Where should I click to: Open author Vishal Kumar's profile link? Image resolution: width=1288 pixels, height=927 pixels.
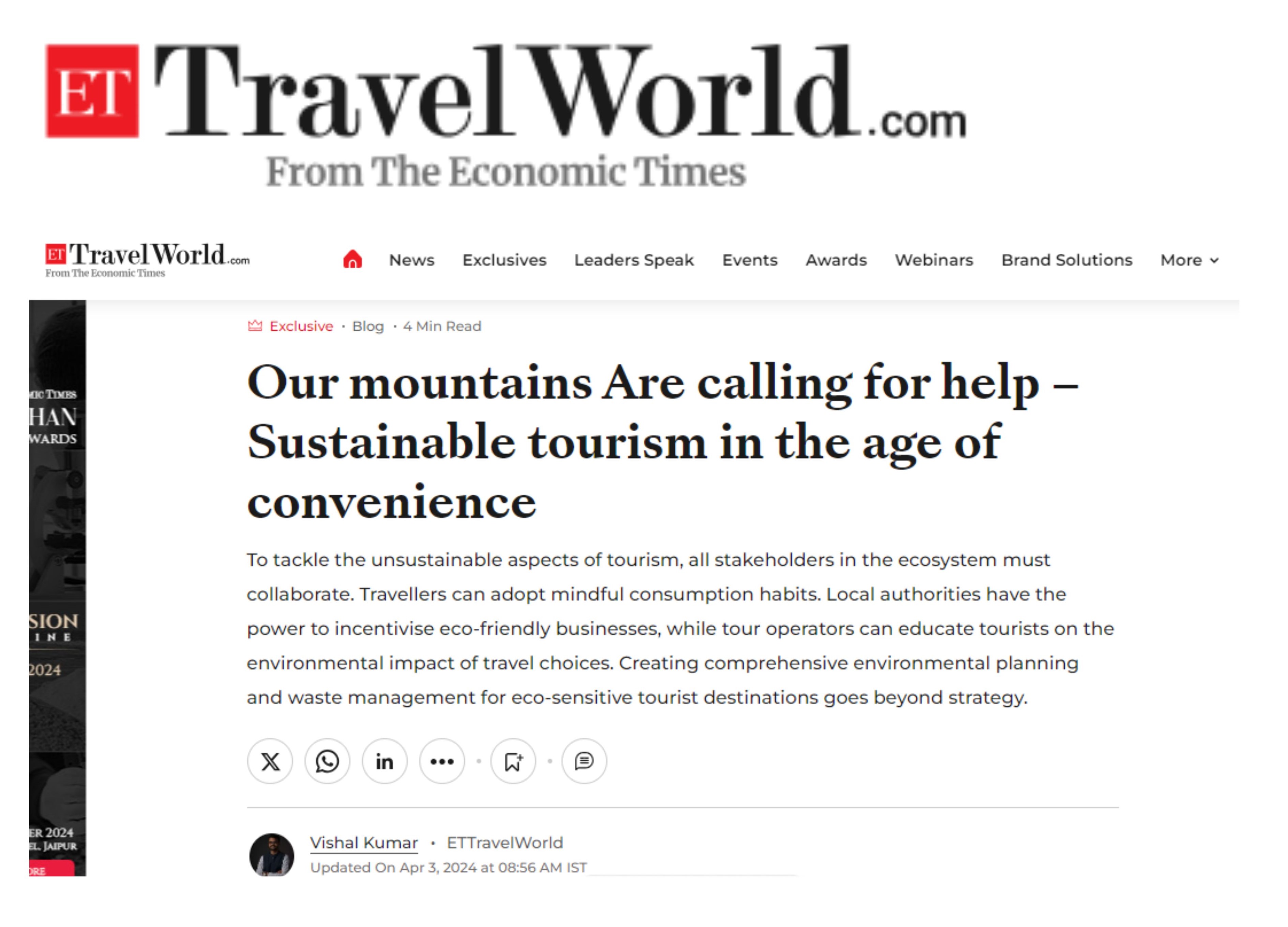coord(364,843)
